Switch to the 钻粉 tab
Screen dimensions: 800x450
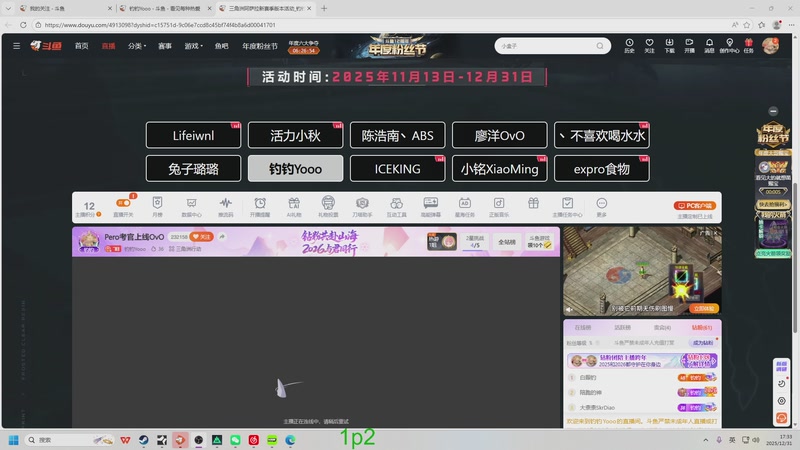702,328
